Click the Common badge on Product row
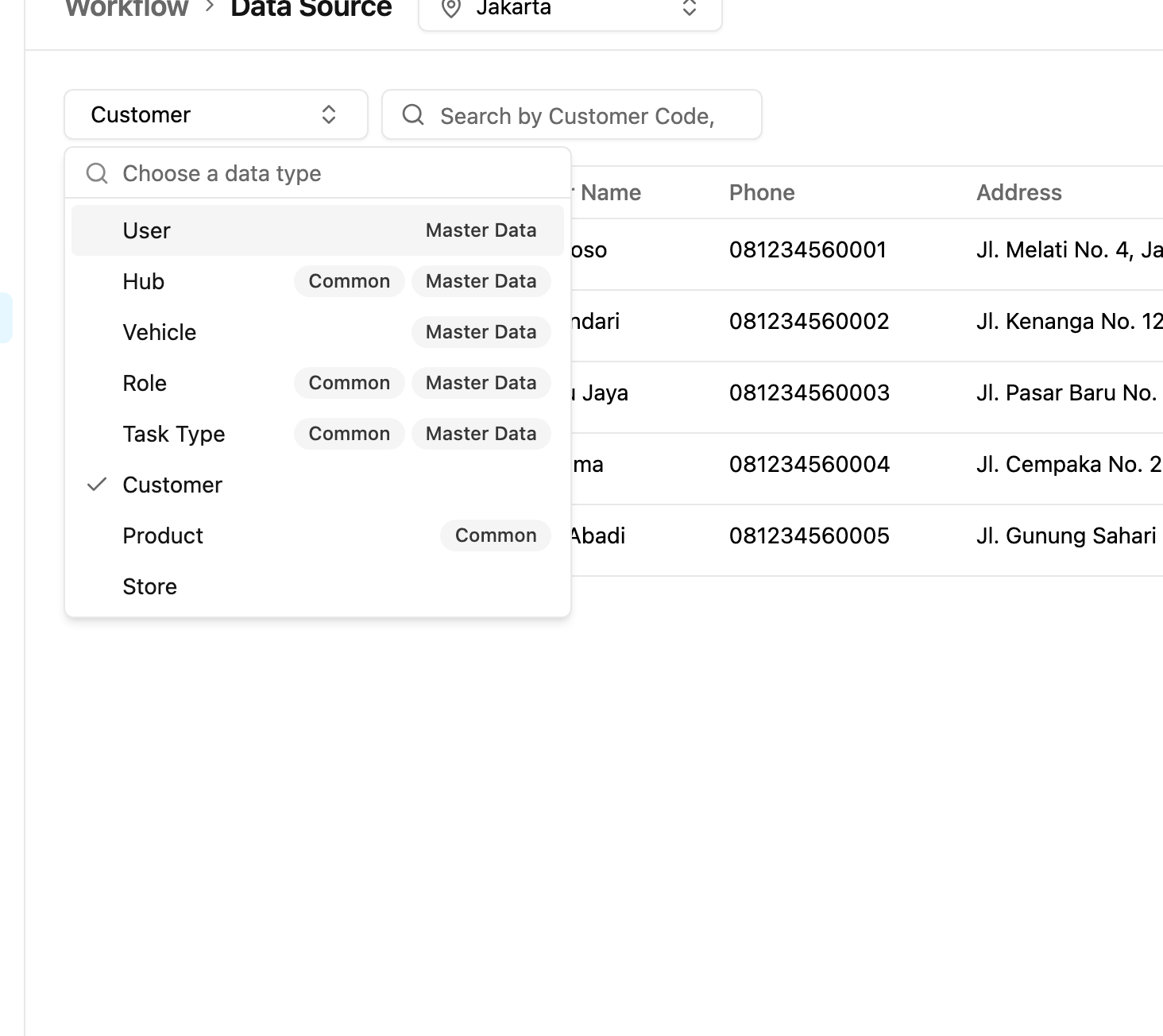1163x1036 pixels. tap(496, 535)
